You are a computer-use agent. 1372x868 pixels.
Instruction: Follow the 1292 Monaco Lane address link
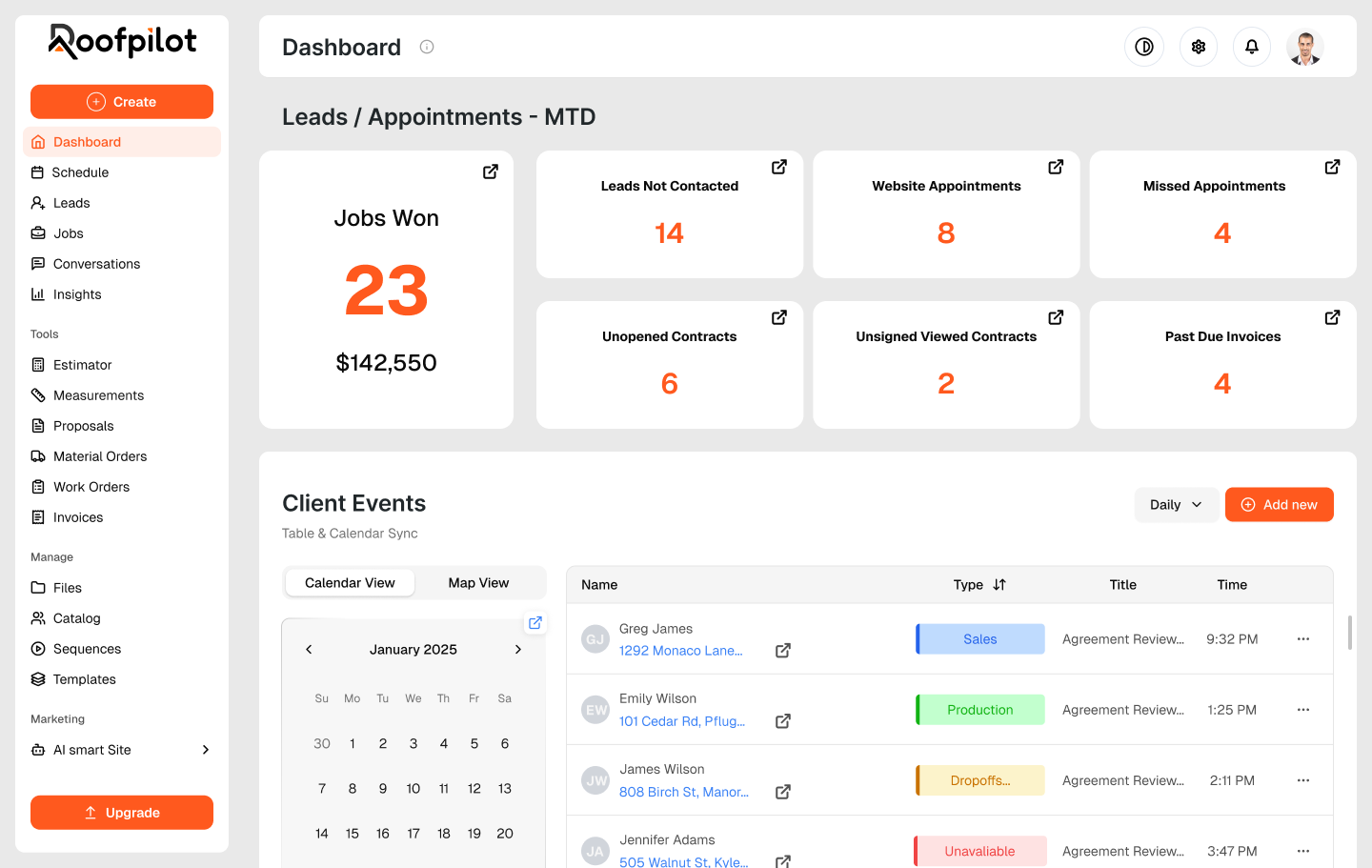[680, 651]
